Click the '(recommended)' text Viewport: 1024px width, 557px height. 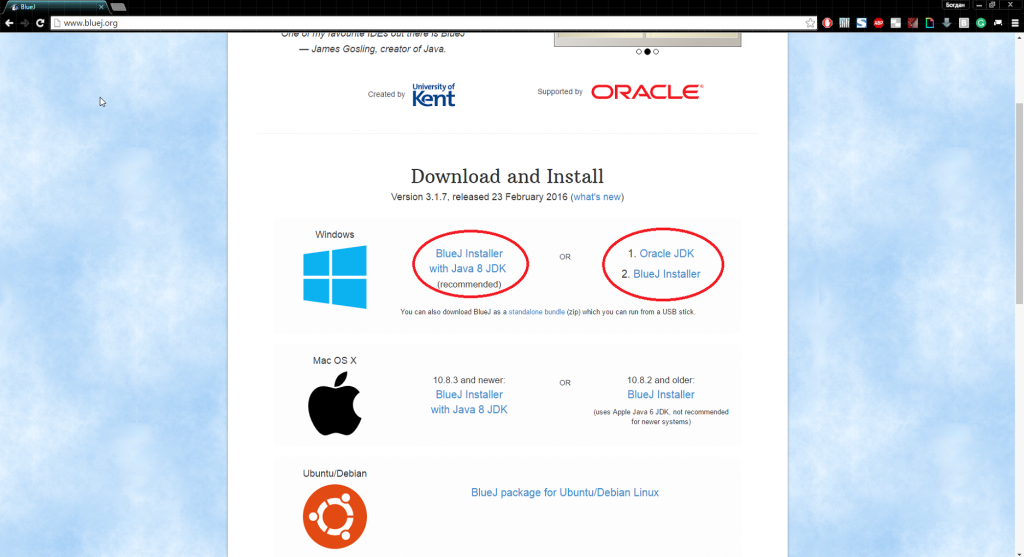pos(468,285)
